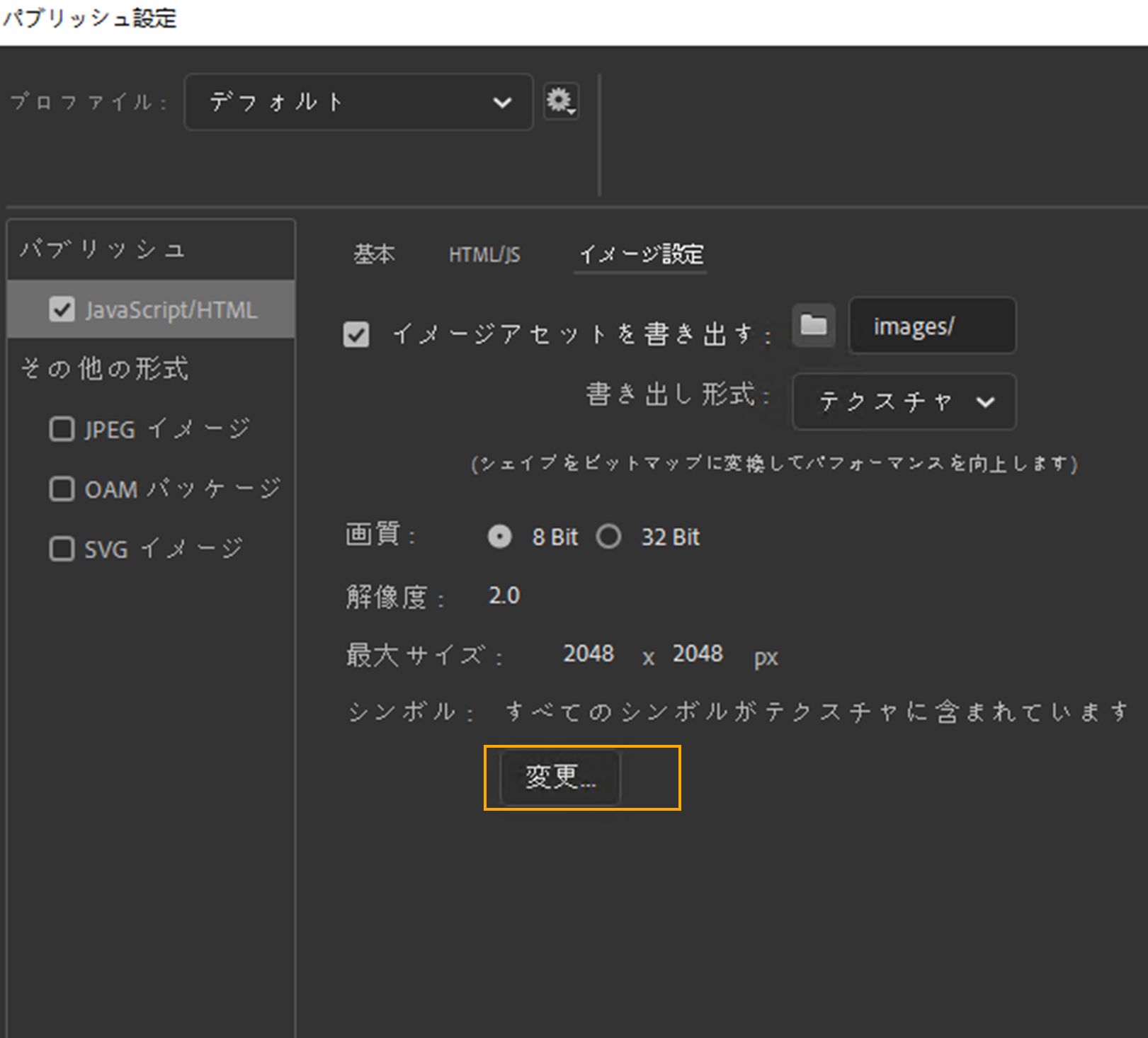1148x1038 pixels.
Task: Click the images/ export path field
Action: 932,326
